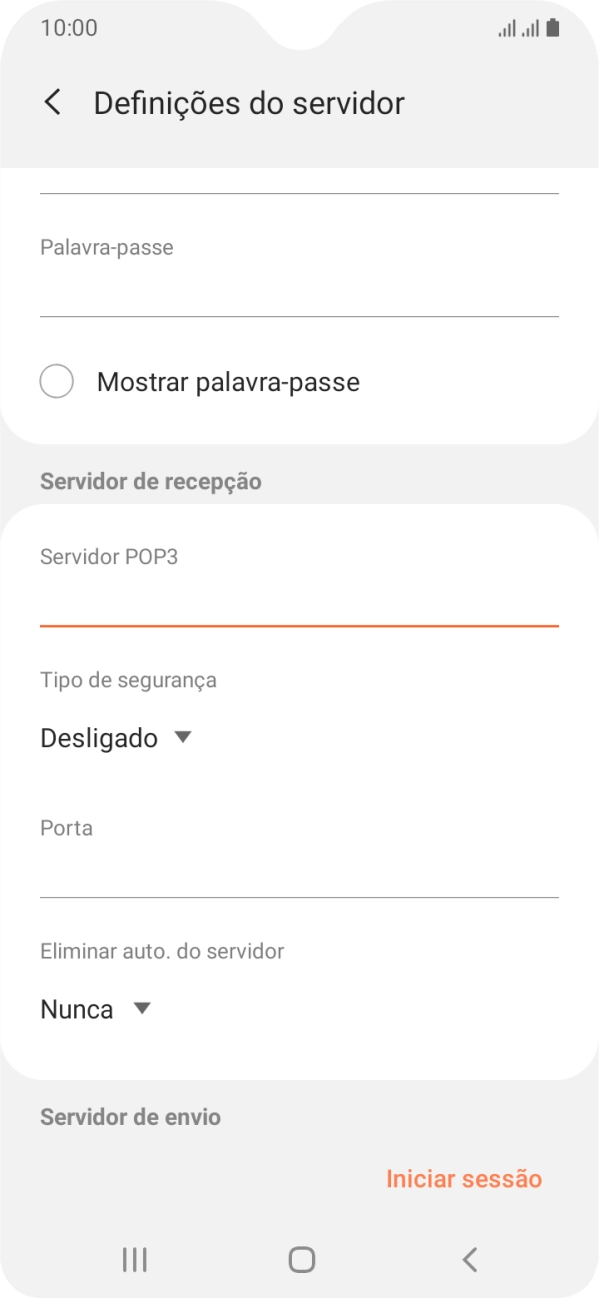Change Desligado security setting via its arrow
The image size is (599, 1298).
pos(183,737)
